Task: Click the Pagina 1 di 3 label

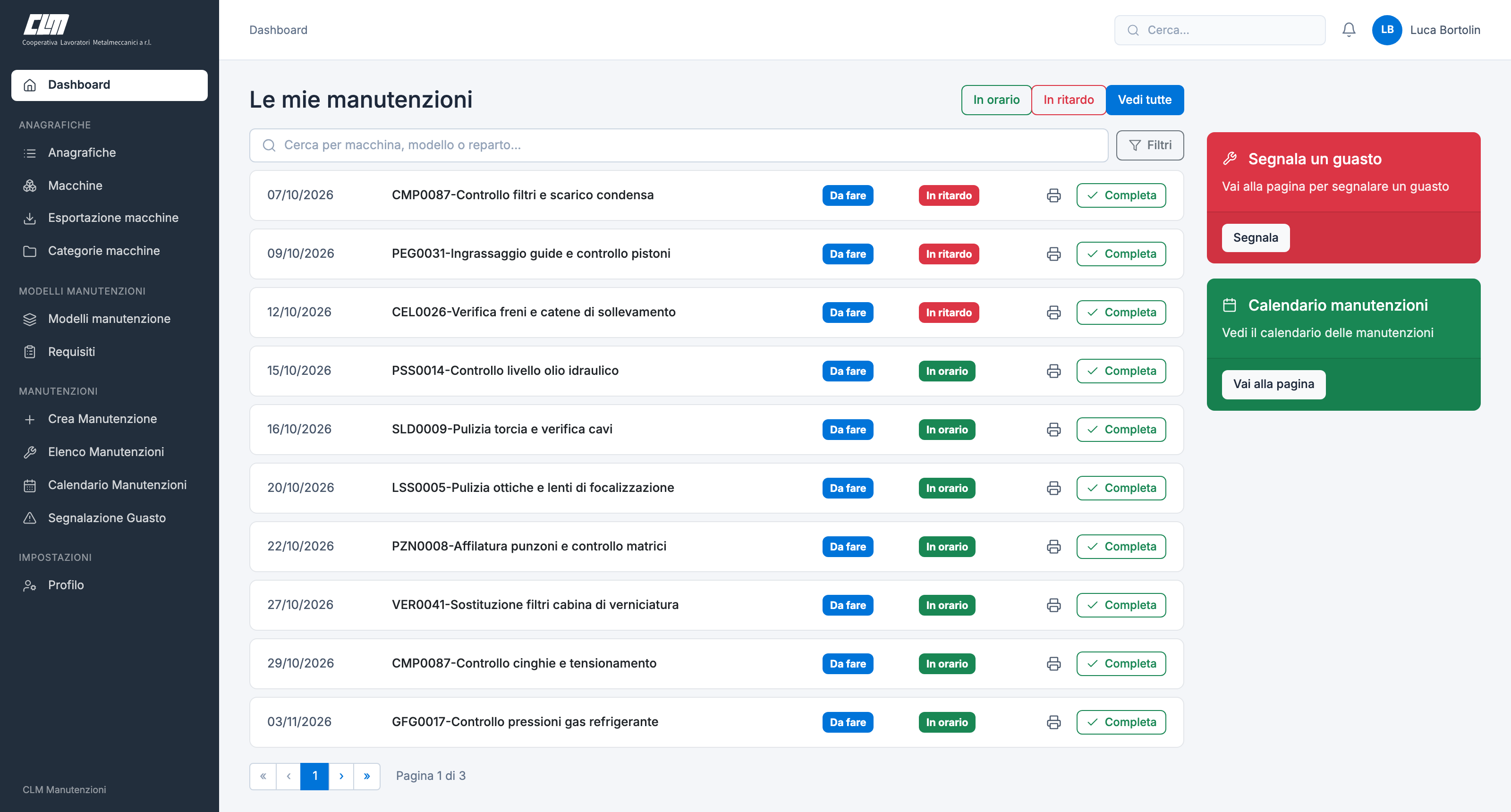Action: (431, 776)
